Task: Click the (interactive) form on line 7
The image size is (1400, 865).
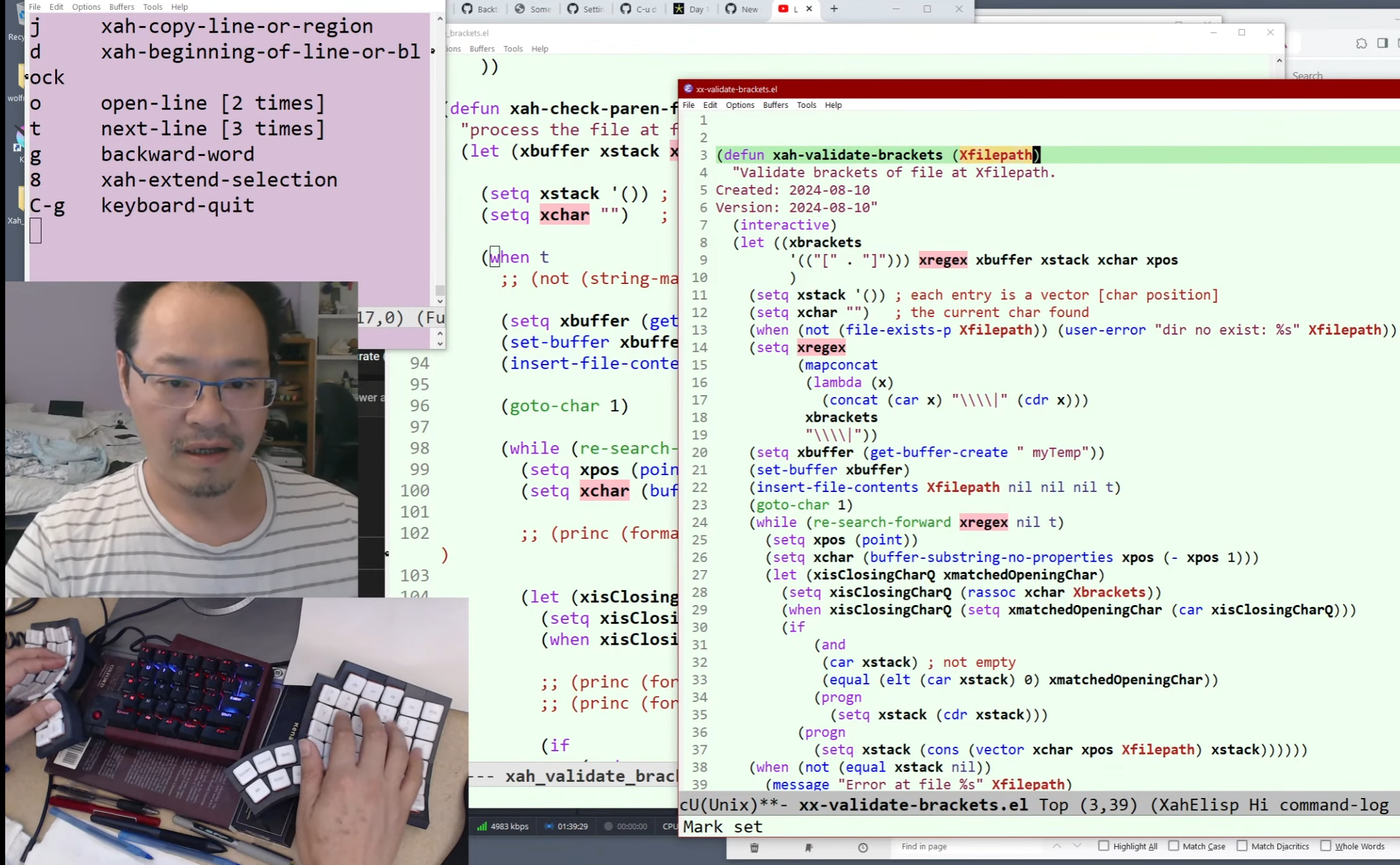Action: [x=785, y=225]
